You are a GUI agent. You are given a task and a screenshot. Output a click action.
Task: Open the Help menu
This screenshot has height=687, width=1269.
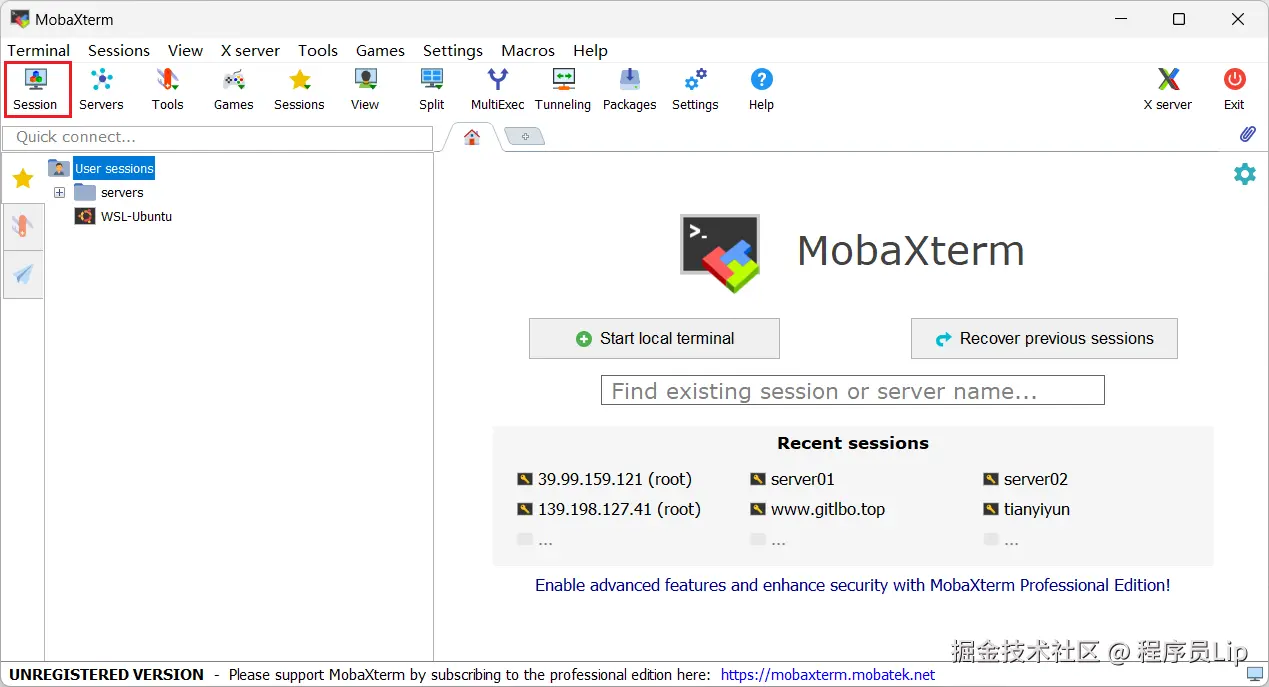590,50
